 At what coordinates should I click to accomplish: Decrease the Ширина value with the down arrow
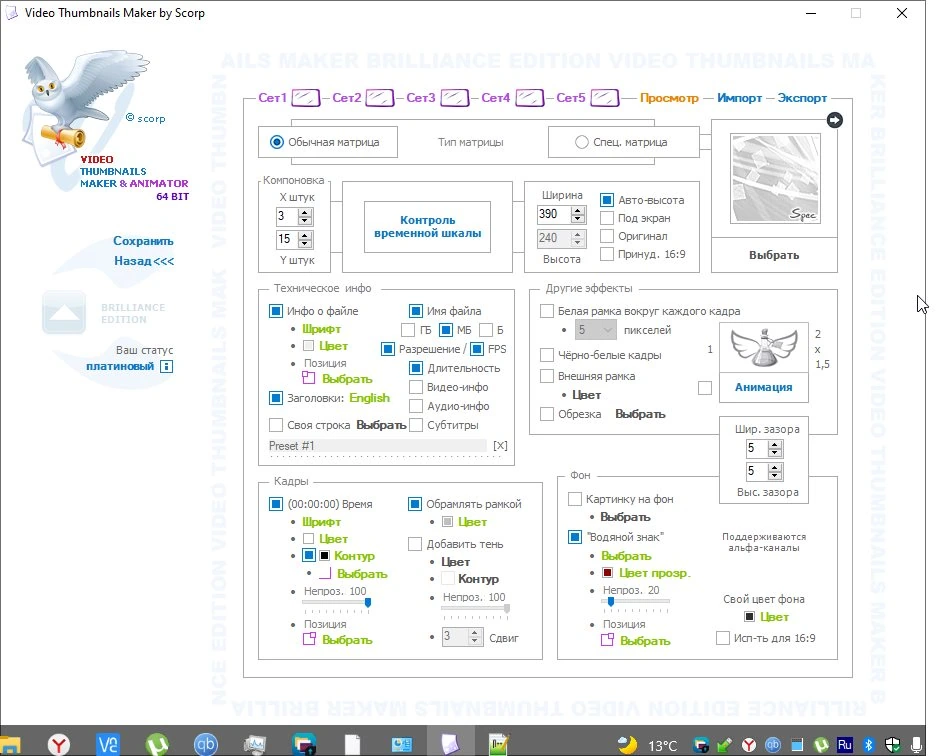pos(578,219)
